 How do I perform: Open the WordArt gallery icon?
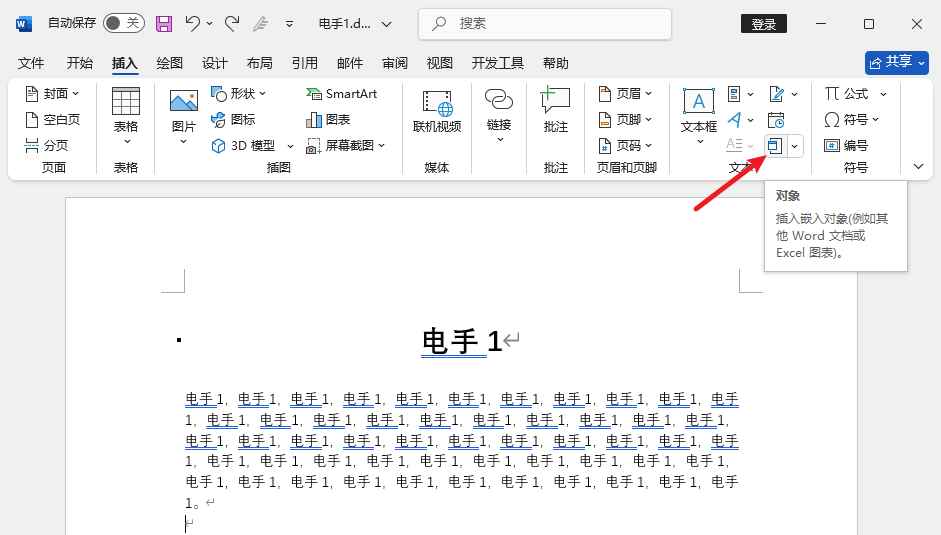click(x=734, y=120)
